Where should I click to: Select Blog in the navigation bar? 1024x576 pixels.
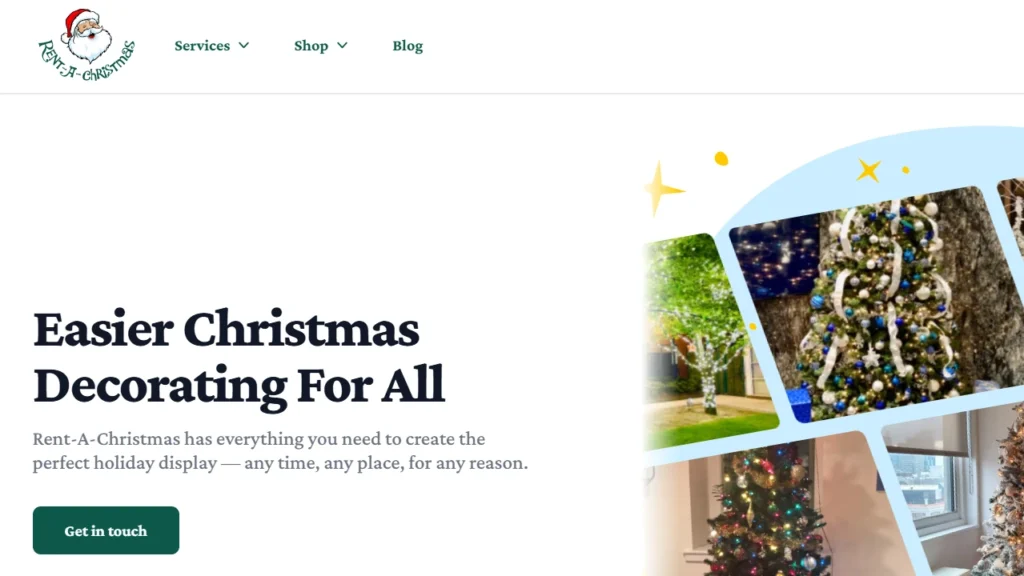[407, 45]
